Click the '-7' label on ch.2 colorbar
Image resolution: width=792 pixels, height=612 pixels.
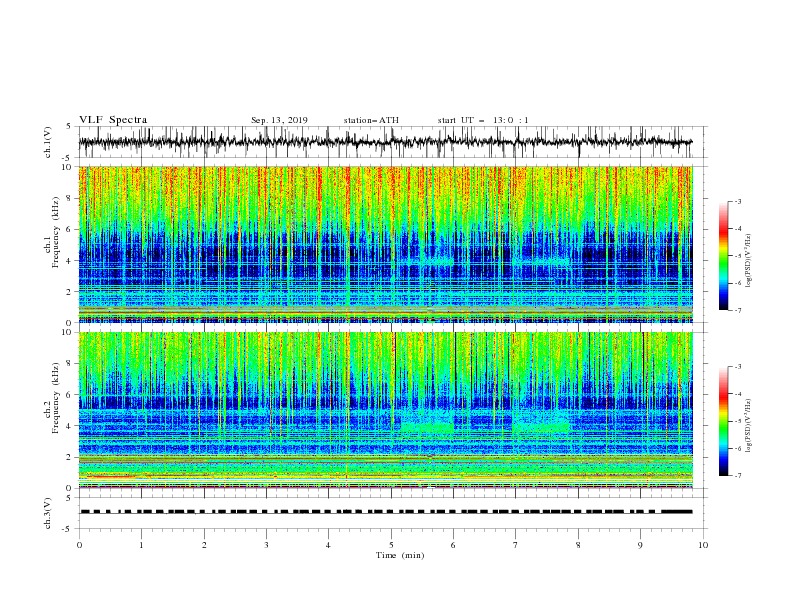(737, 476)
